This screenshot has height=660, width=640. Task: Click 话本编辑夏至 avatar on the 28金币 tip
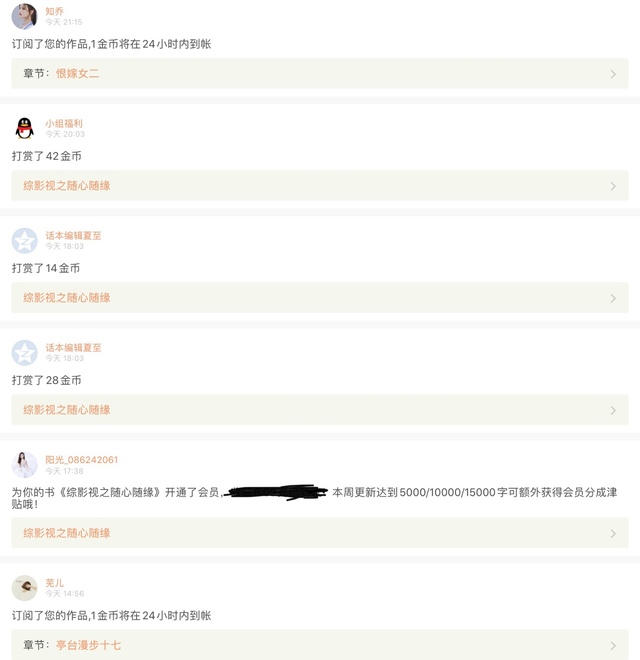click(x=24, y=352)
